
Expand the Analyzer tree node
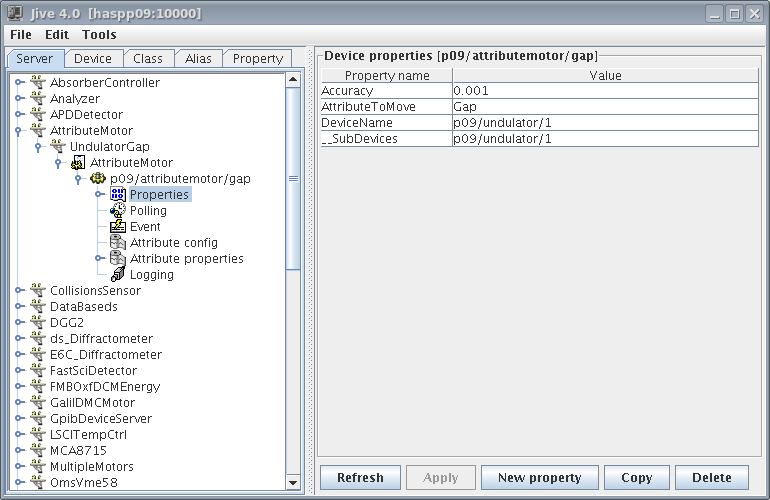click(x=19, y=98)
